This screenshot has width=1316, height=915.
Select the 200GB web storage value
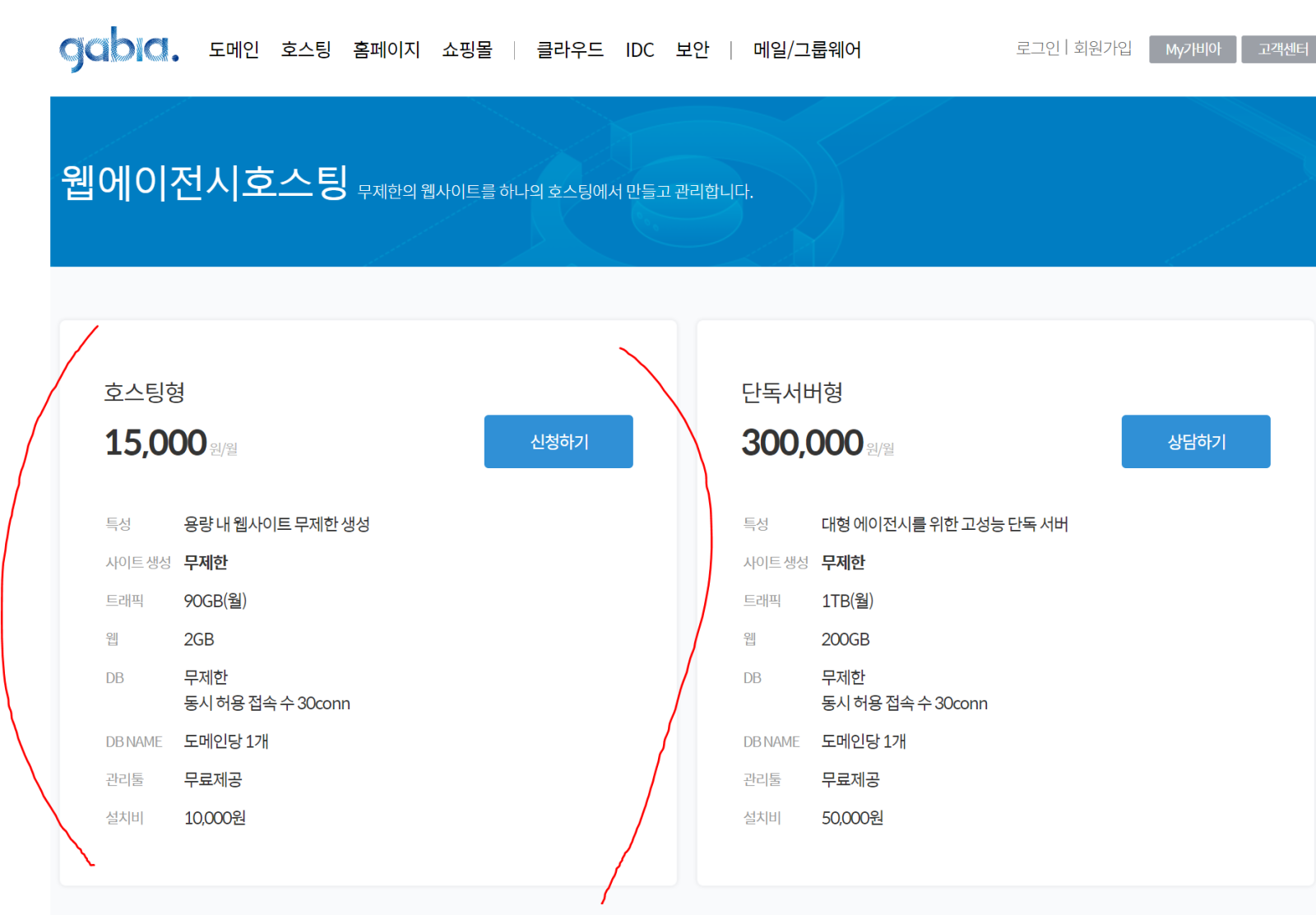coord(846,639)
